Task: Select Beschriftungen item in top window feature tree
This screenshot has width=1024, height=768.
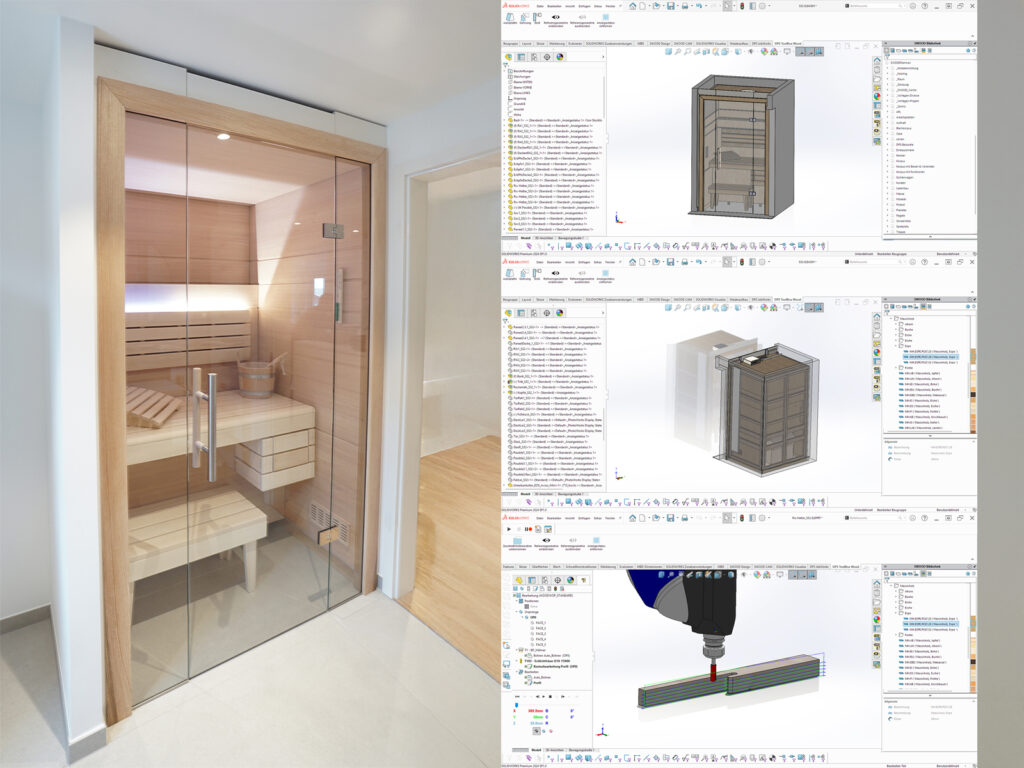Action: pos(524,71)
